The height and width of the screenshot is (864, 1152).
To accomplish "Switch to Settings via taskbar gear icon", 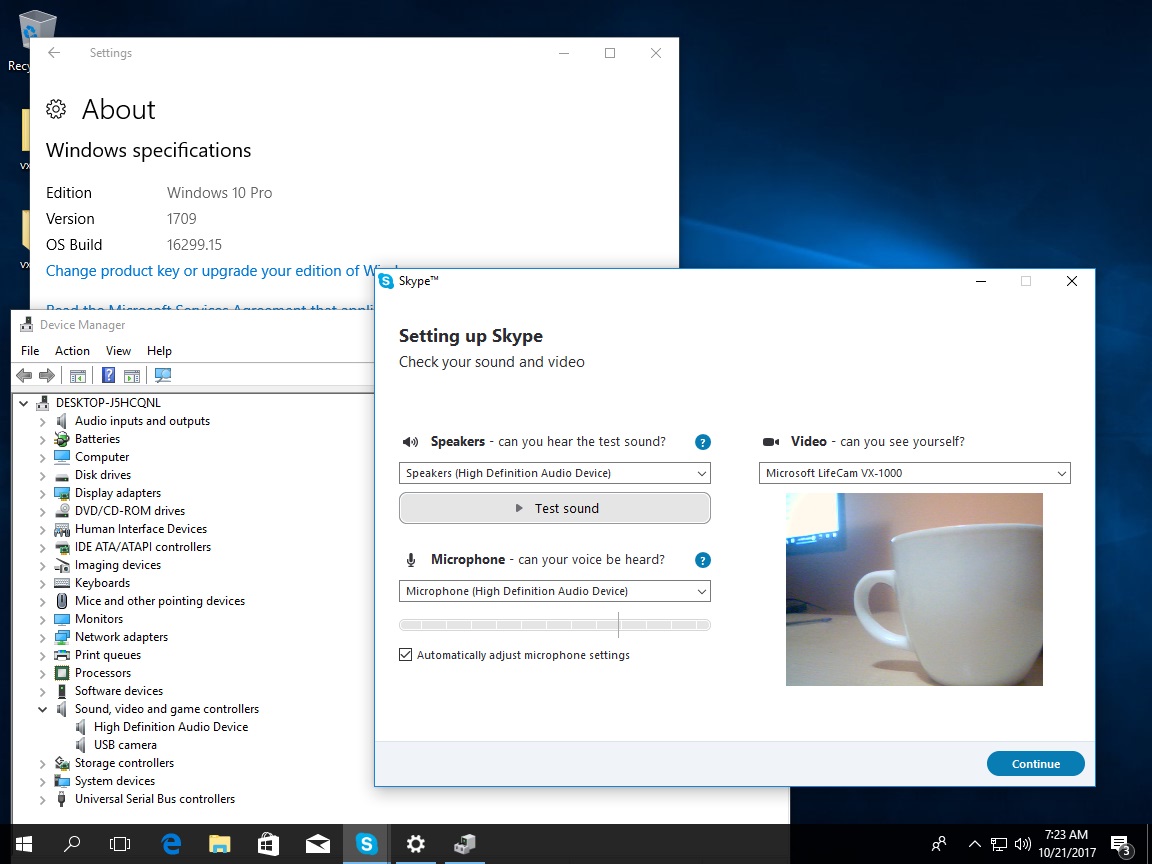I will click(x=415, y=844).
